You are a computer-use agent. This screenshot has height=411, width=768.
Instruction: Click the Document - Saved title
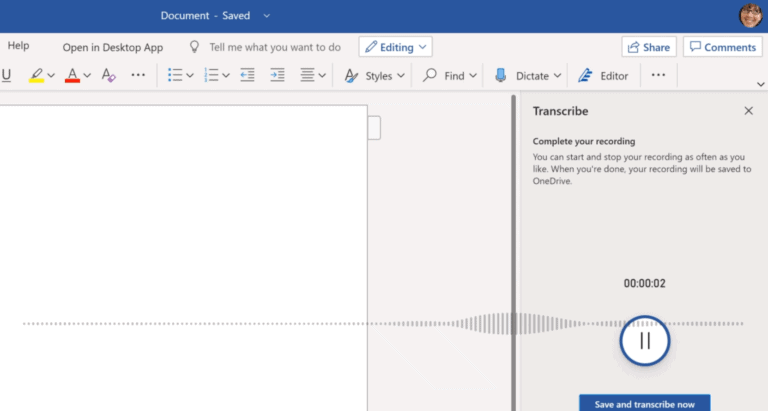[205, 16]
